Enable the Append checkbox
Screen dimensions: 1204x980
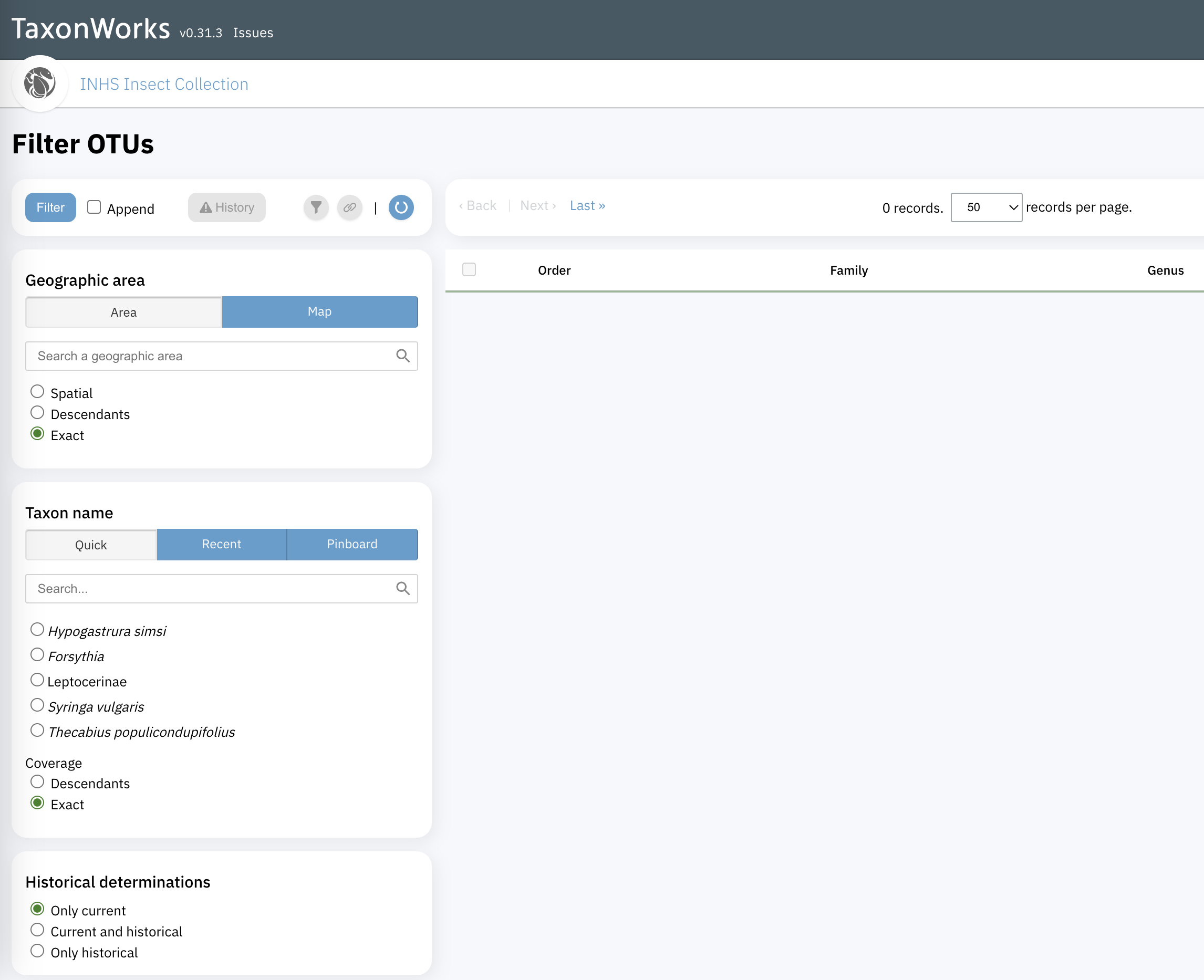point(94,207)
